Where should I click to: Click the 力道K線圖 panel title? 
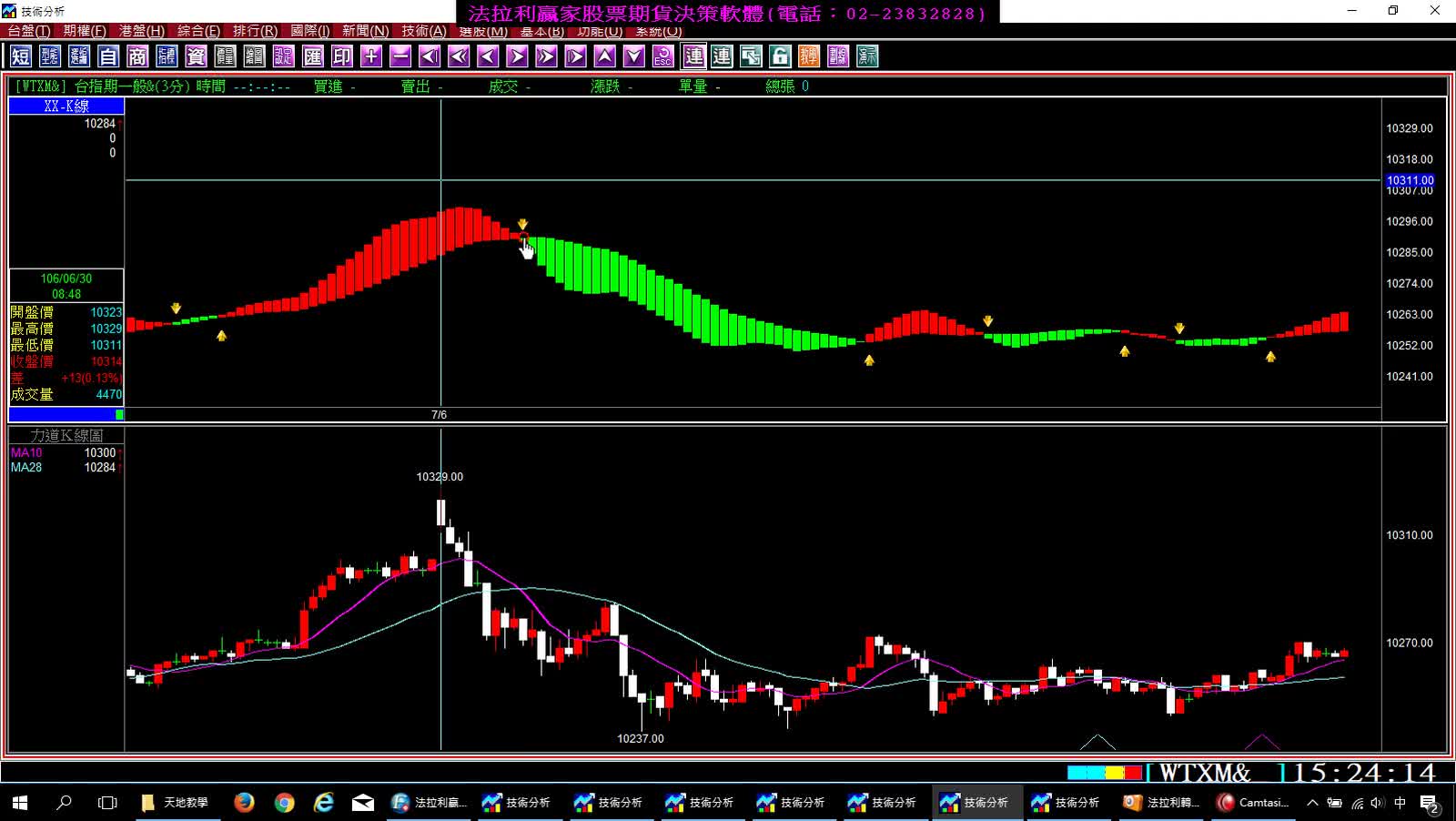[66, 435]
